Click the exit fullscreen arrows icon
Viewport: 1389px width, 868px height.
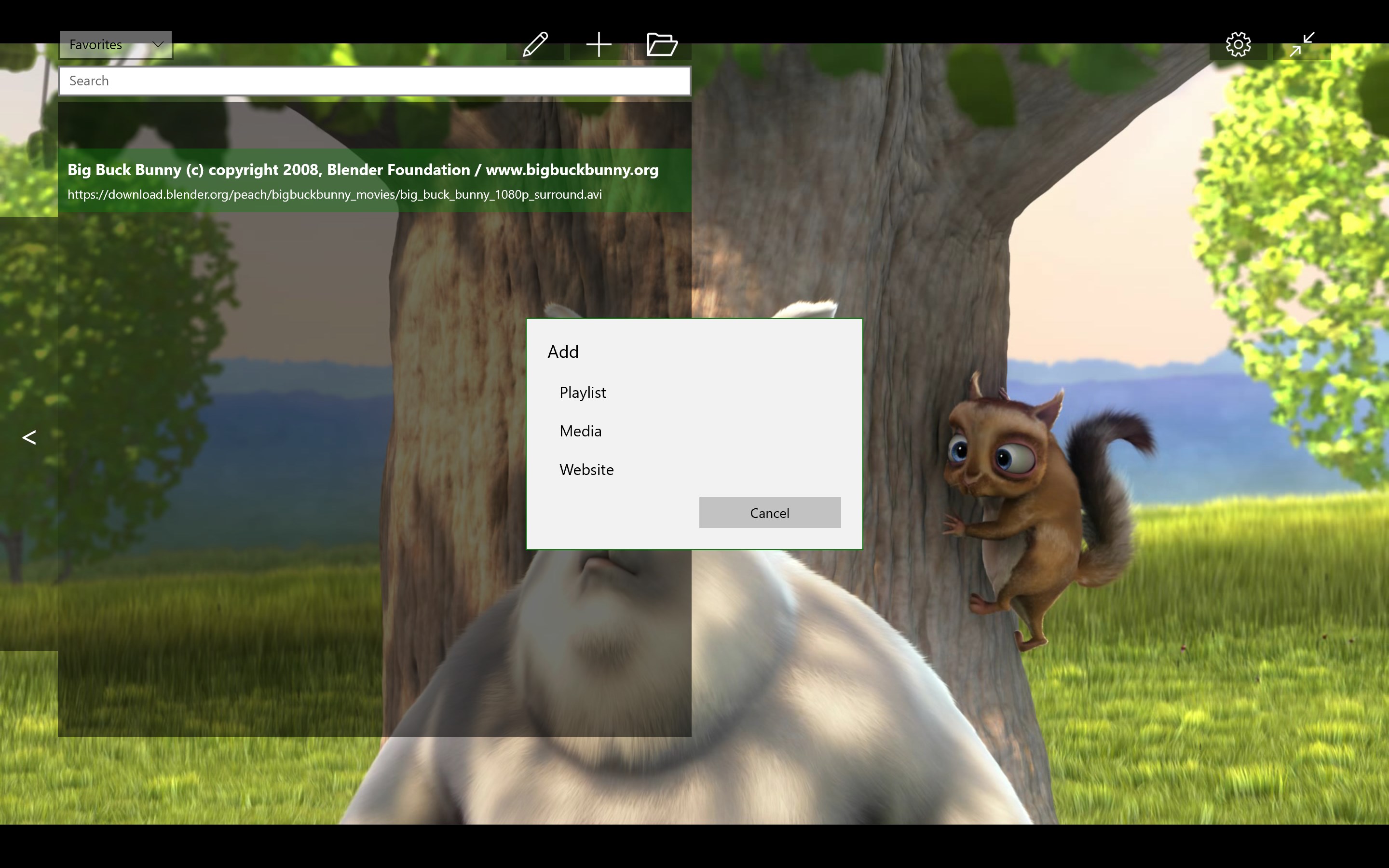[x=1302, y=45]
